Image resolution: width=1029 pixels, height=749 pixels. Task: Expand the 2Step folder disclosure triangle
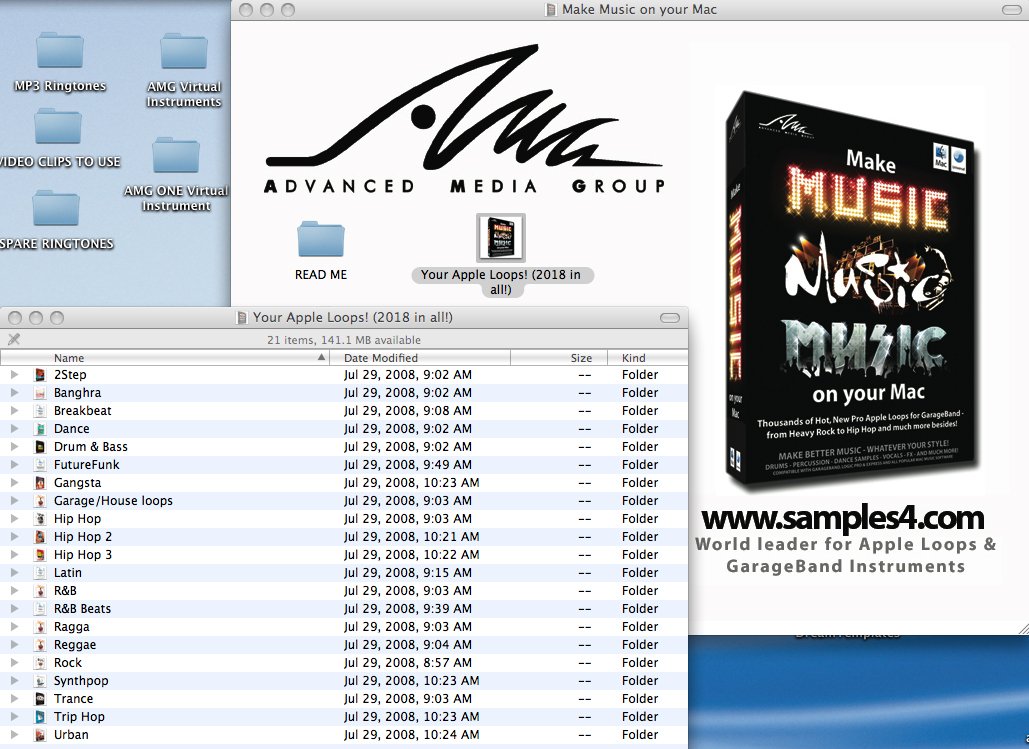(x=14, y=375)
